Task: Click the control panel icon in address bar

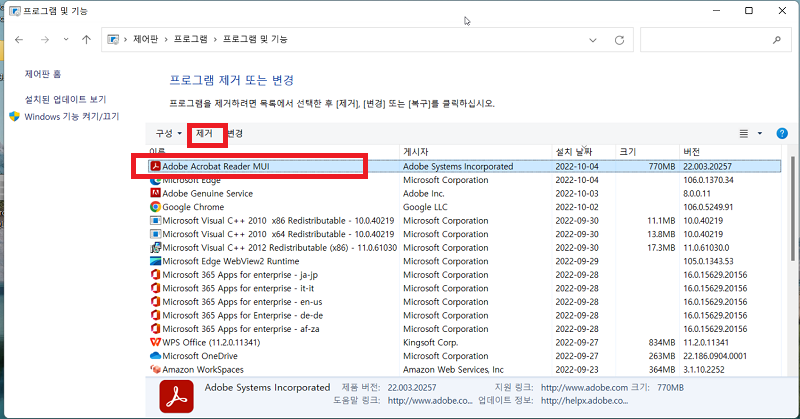Action: point(113,39)
